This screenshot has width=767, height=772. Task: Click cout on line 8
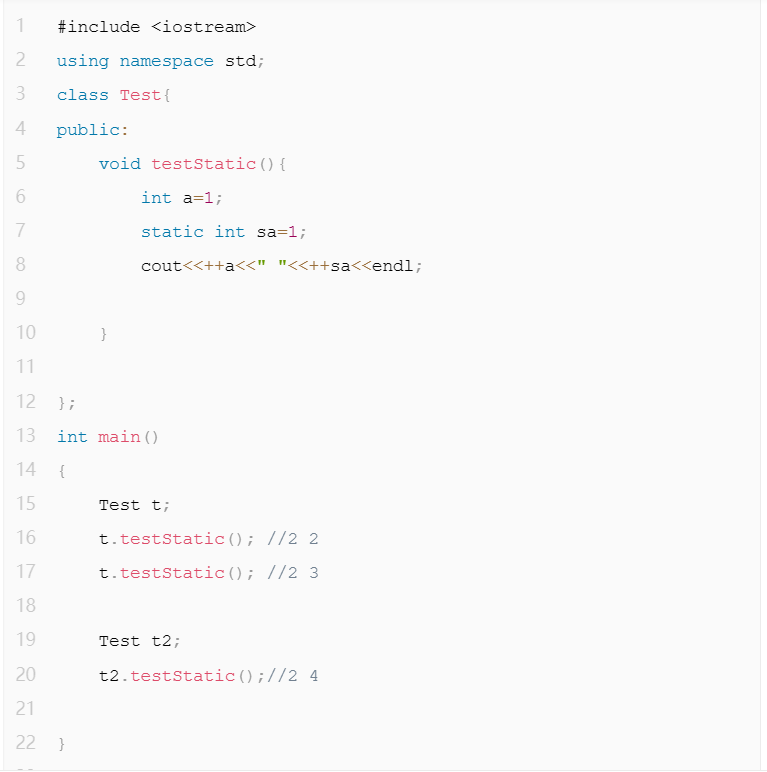click(161, 267)
